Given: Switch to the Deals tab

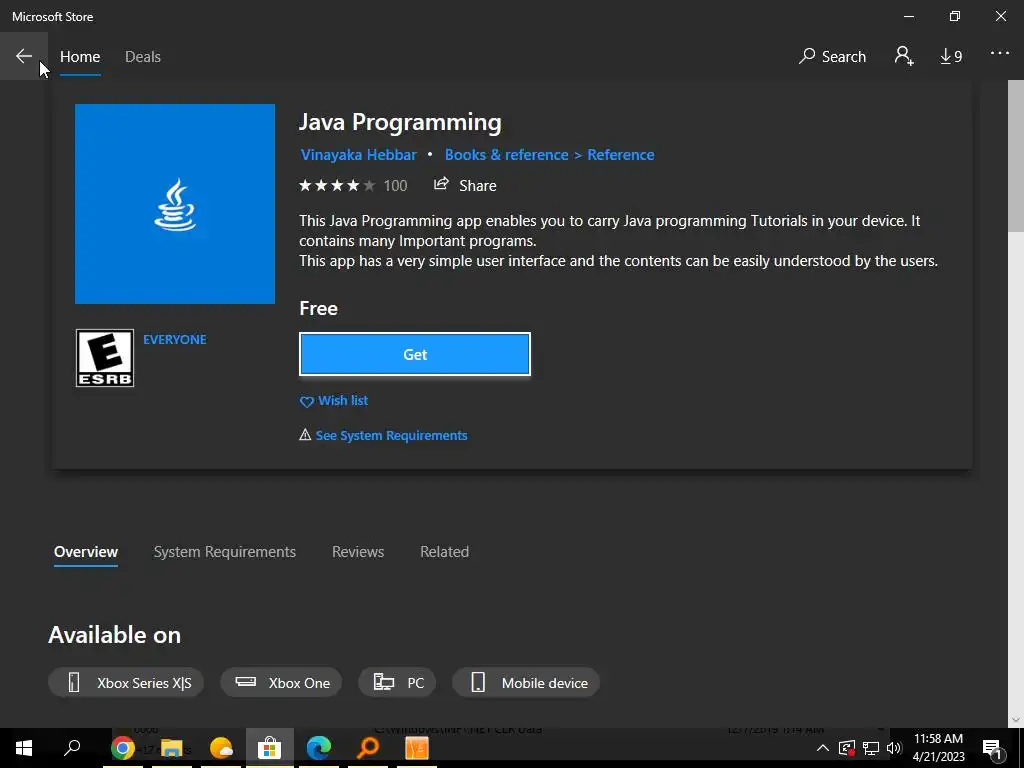Looking at the screenshot, I should click(142, 57).
